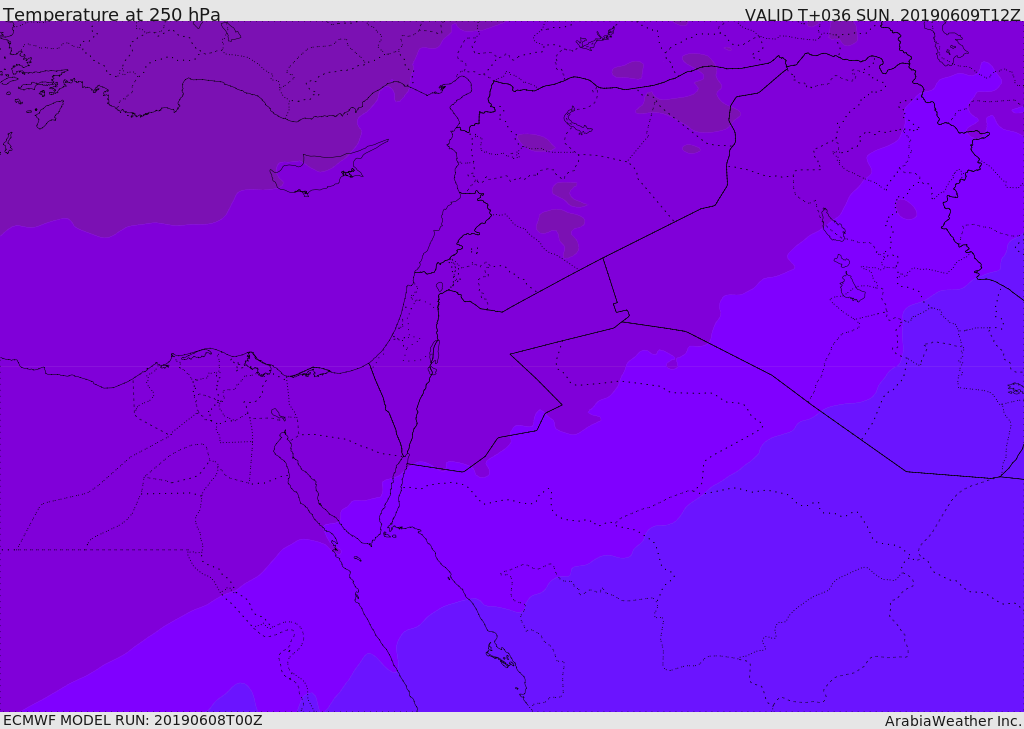Click the 'VALID T+036 SUN. 20190609T12Z' label

(882, 15)
